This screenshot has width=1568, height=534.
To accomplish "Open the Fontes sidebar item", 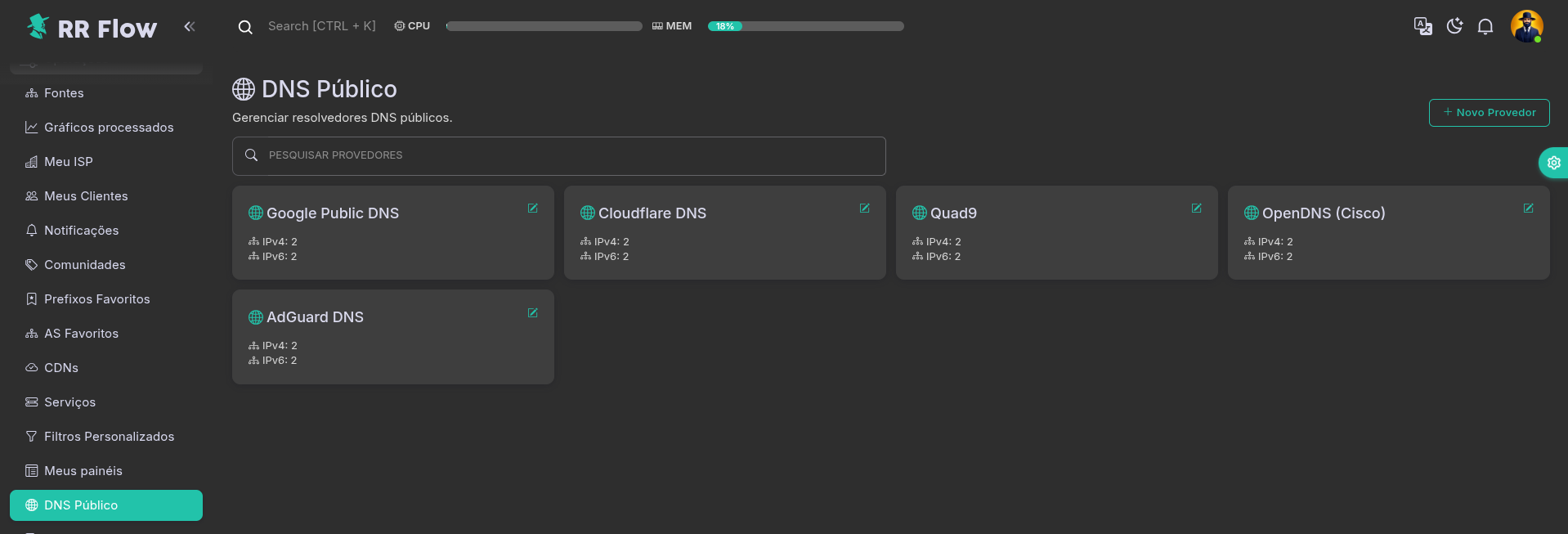I will pos(64,93).
